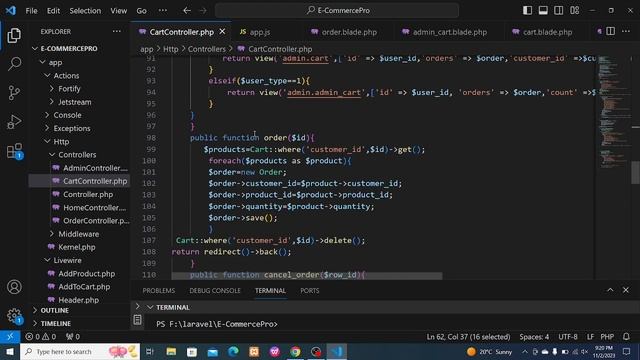Open Manage settings gear icon
The image size is (640, 360).
14,316
